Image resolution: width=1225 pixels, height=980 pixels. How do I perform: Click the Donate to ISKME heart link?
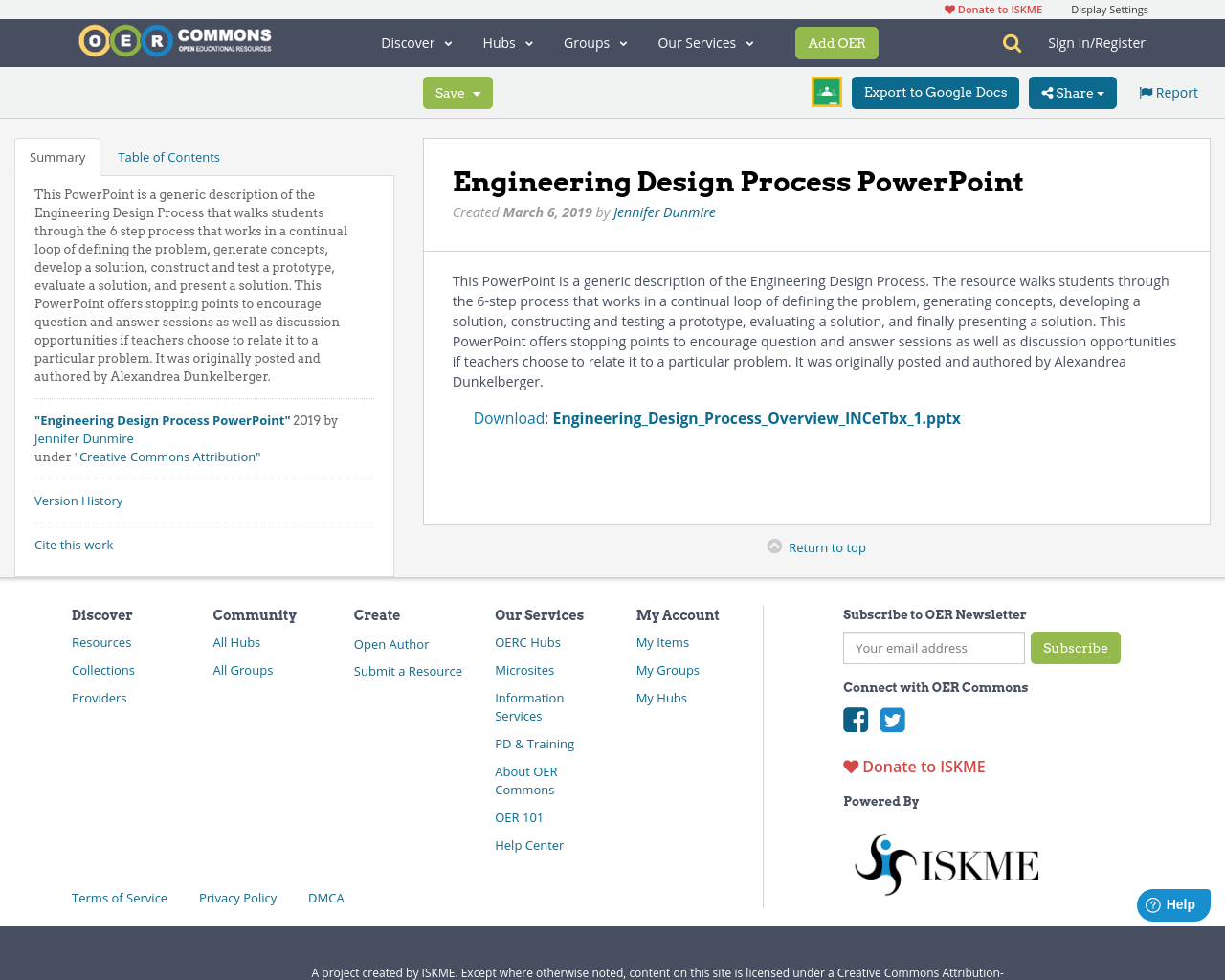click(x=913, y=766)
